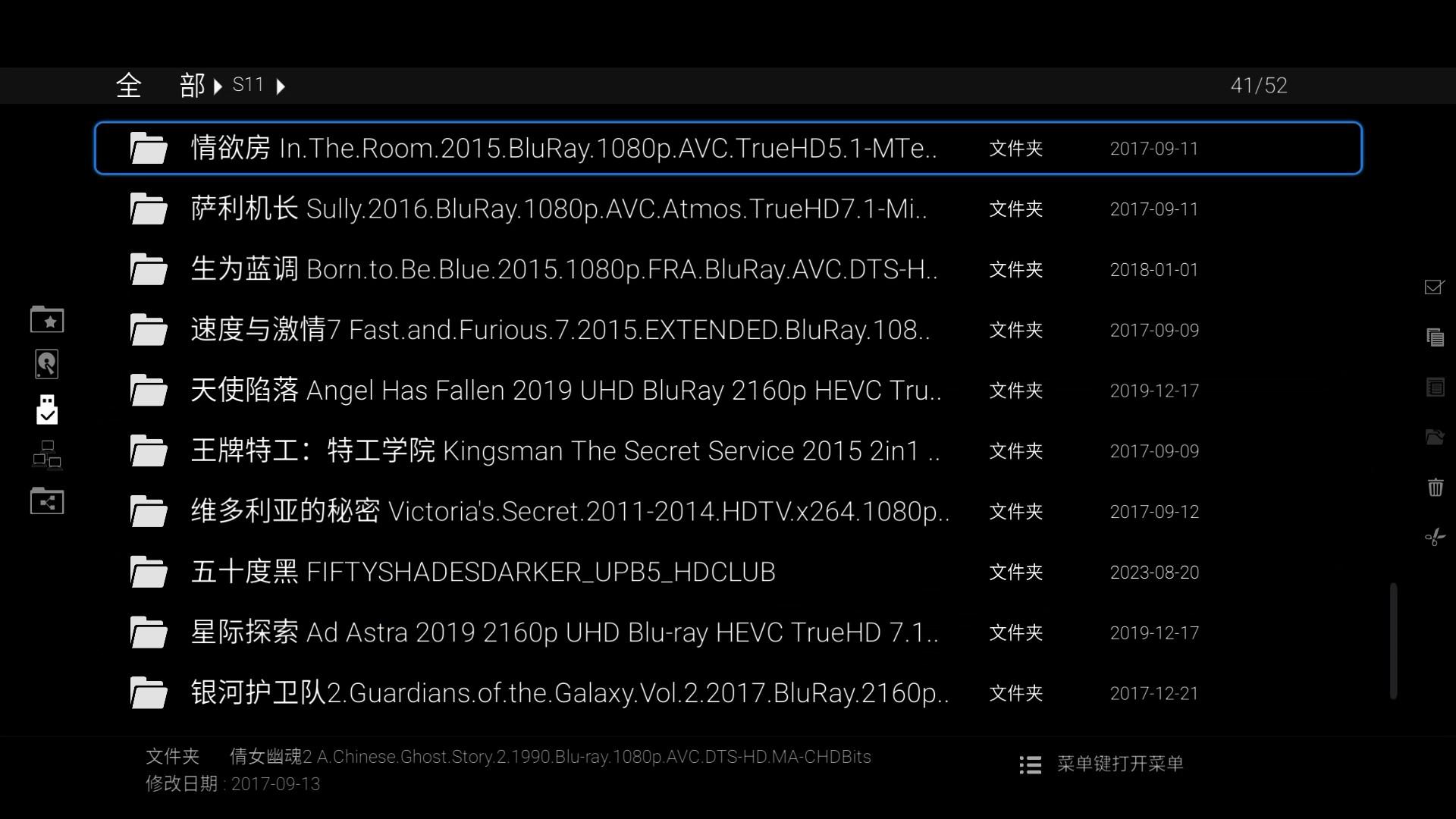
Task: Click arrow between 全部 and S11
Action: [218, 86]
